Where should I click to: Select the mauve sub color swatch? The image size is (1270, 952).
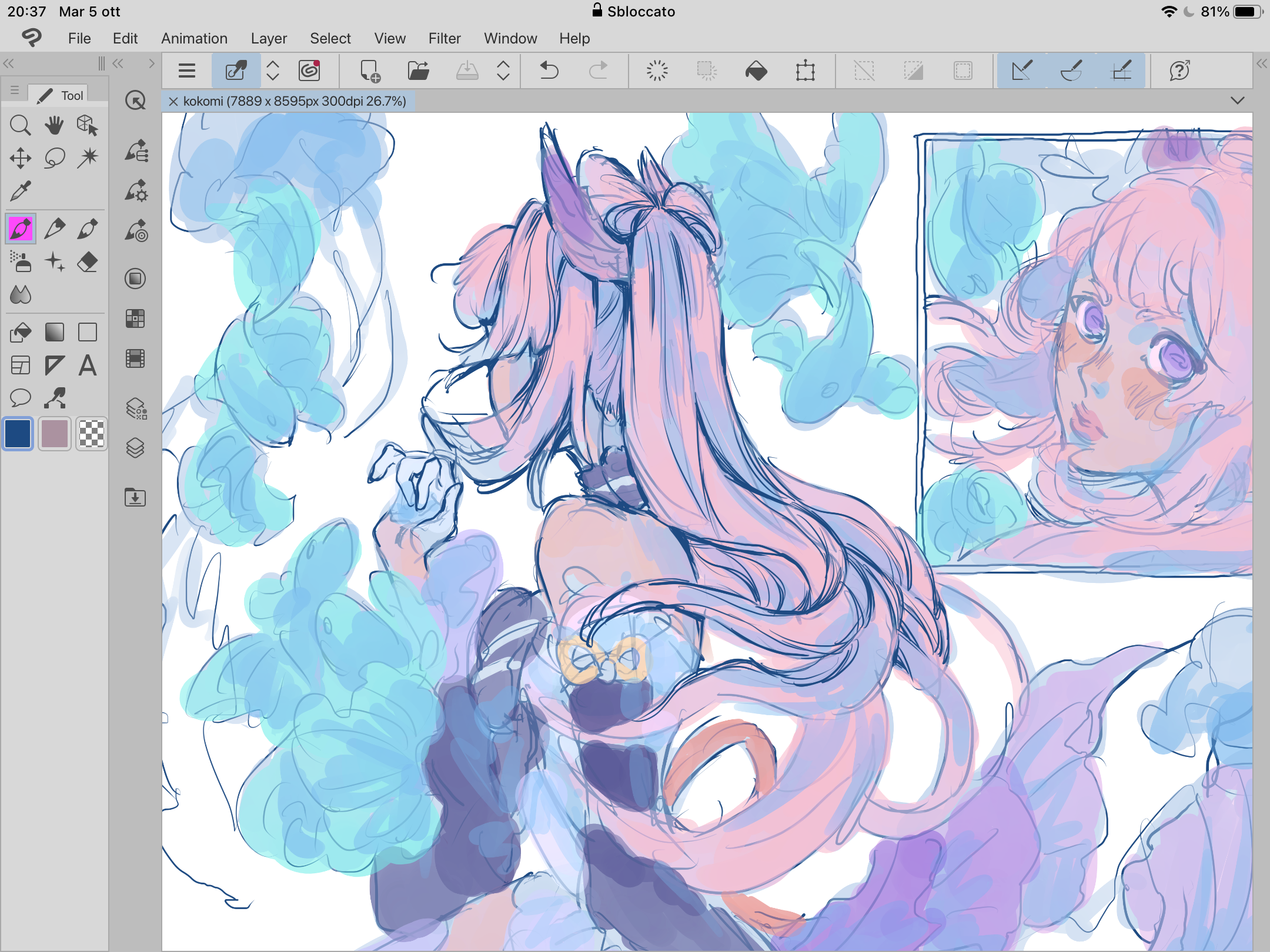55,434
